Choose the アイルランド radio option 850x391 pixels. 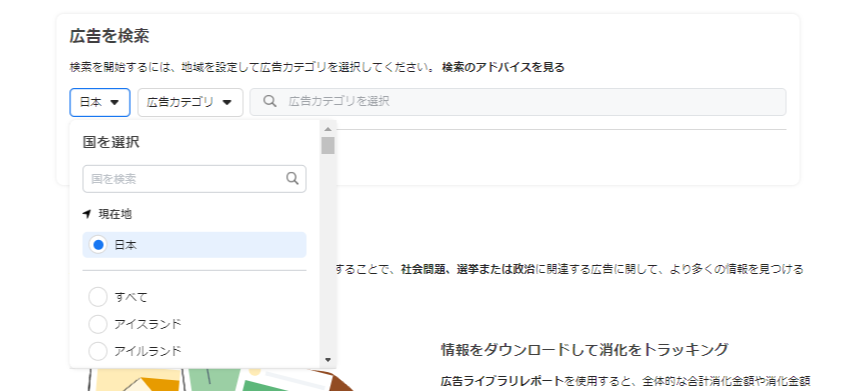(98, 351)
